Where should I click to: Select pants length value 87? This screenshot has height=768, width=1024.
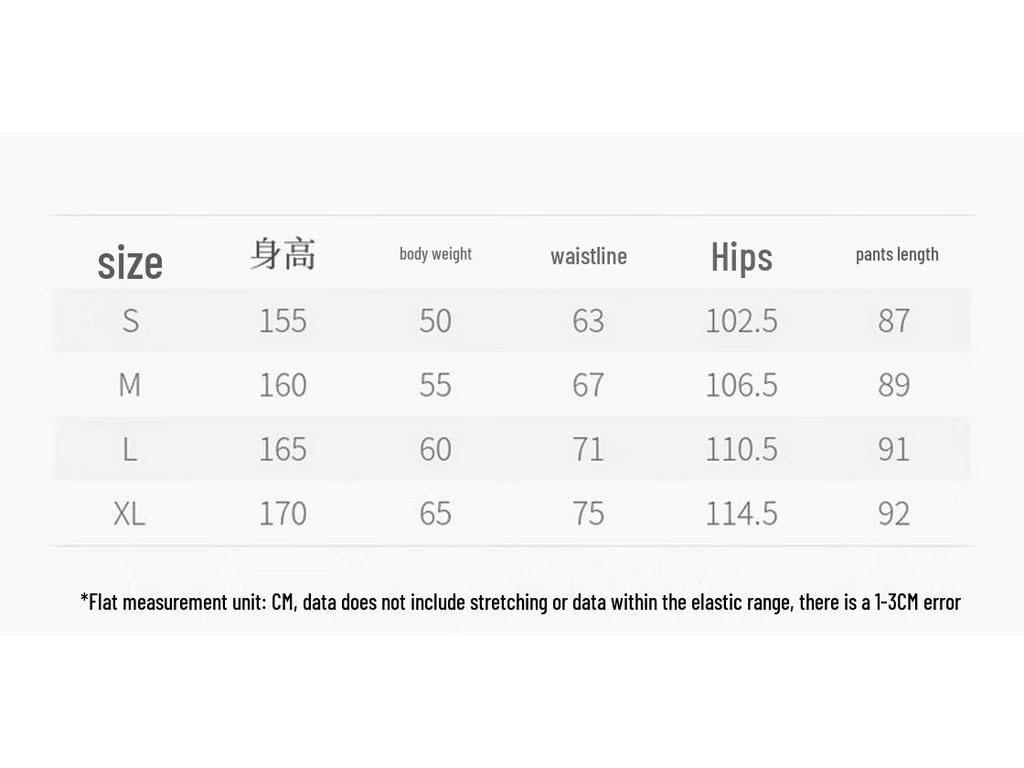click(894, 321)
